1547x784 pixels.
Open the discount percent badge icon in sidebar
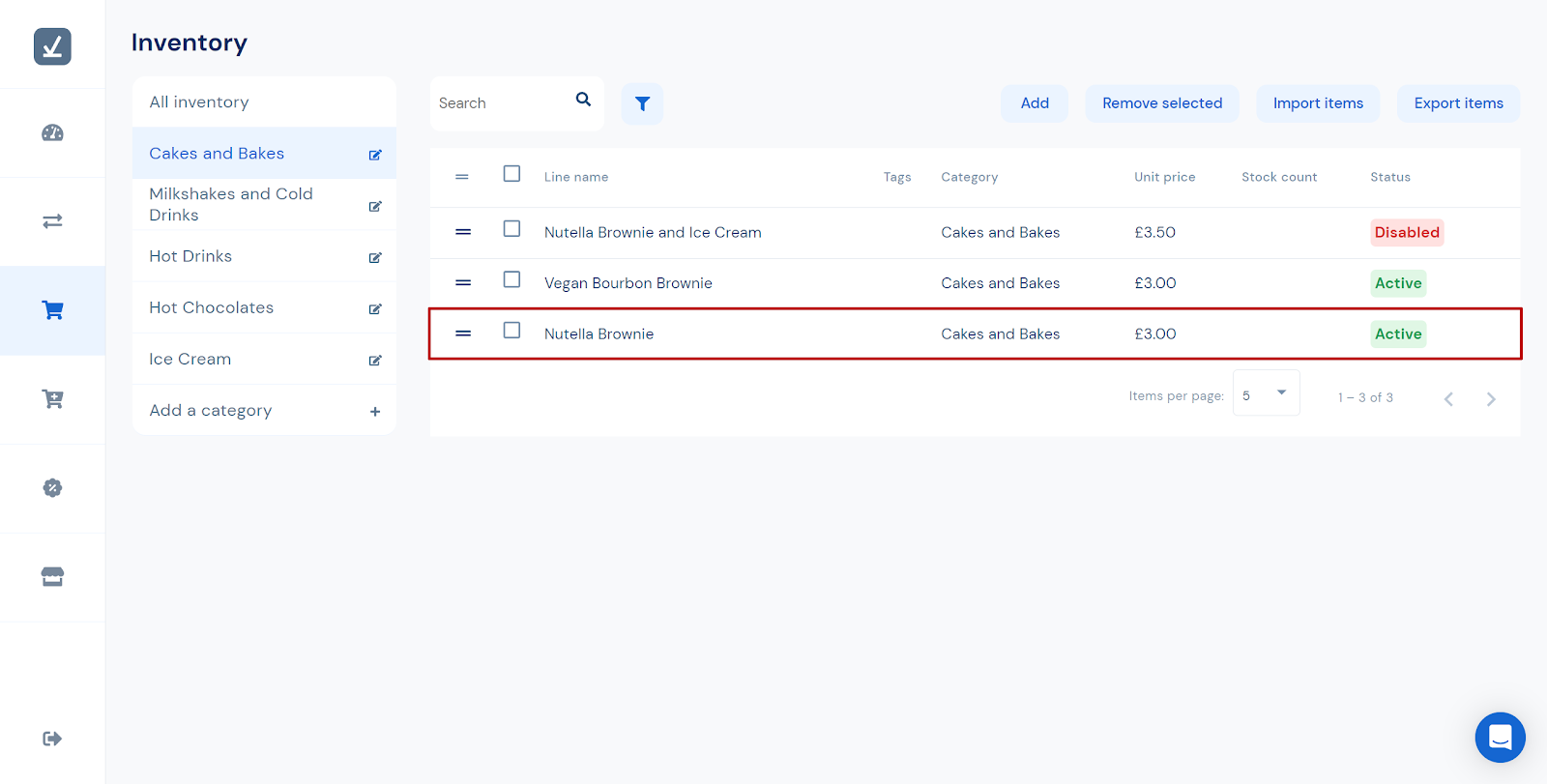52,488
